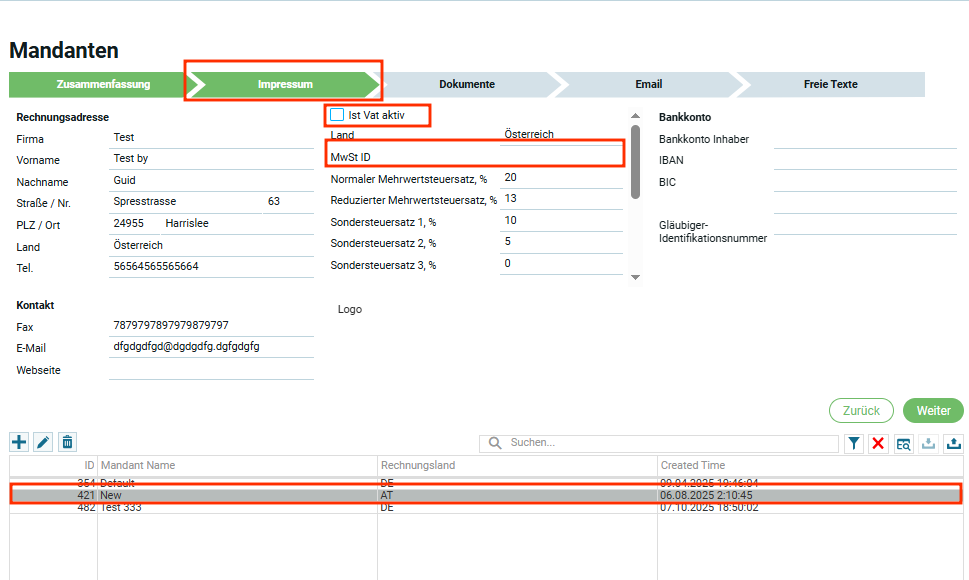Image resolution: width=969 pixels, height=580 pixels.
Task: Click the download icon next to upload
Action: pyautogui.click(x=928, y=443)
